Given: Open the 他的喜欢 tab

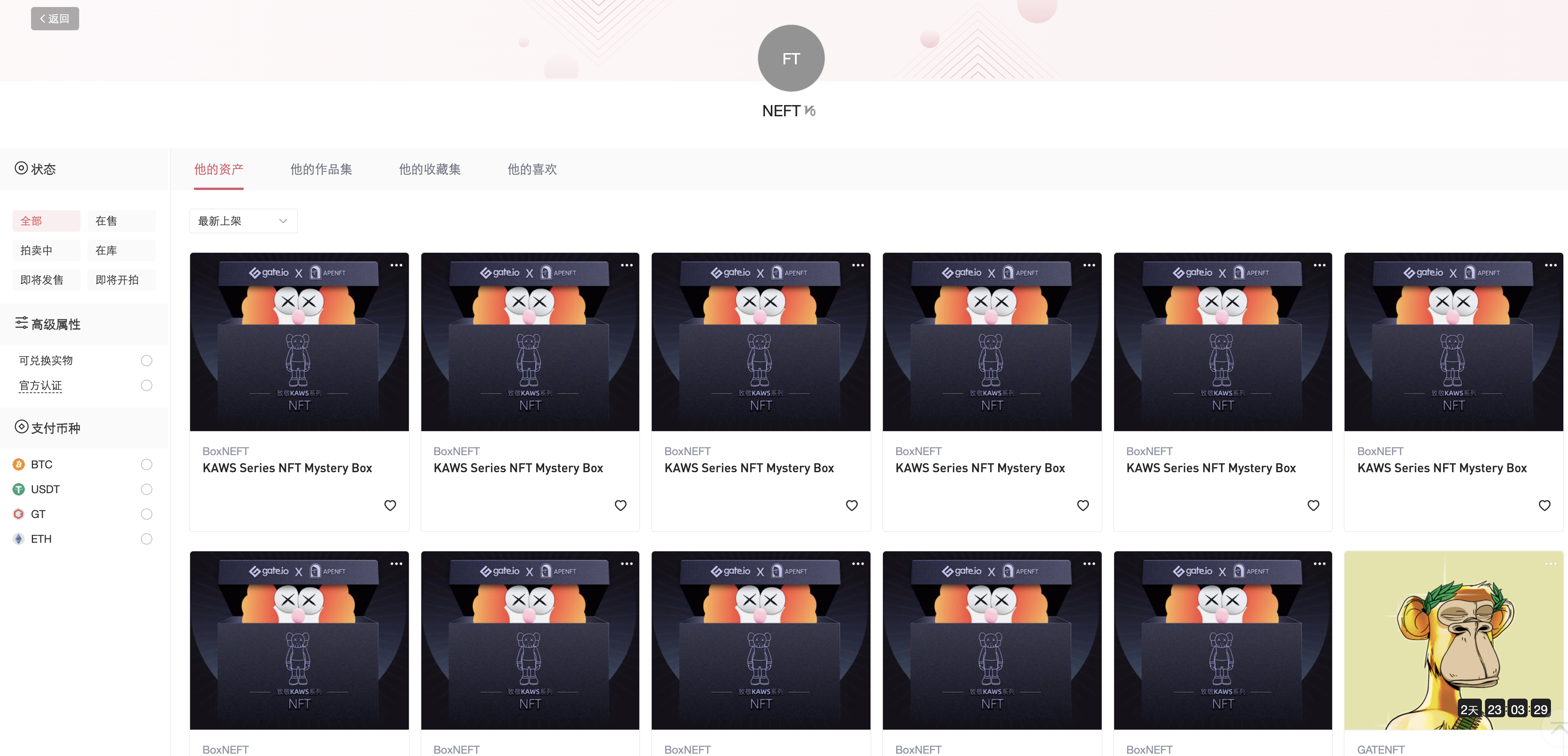Looking at the screenshot, I should tap(532, 169).
